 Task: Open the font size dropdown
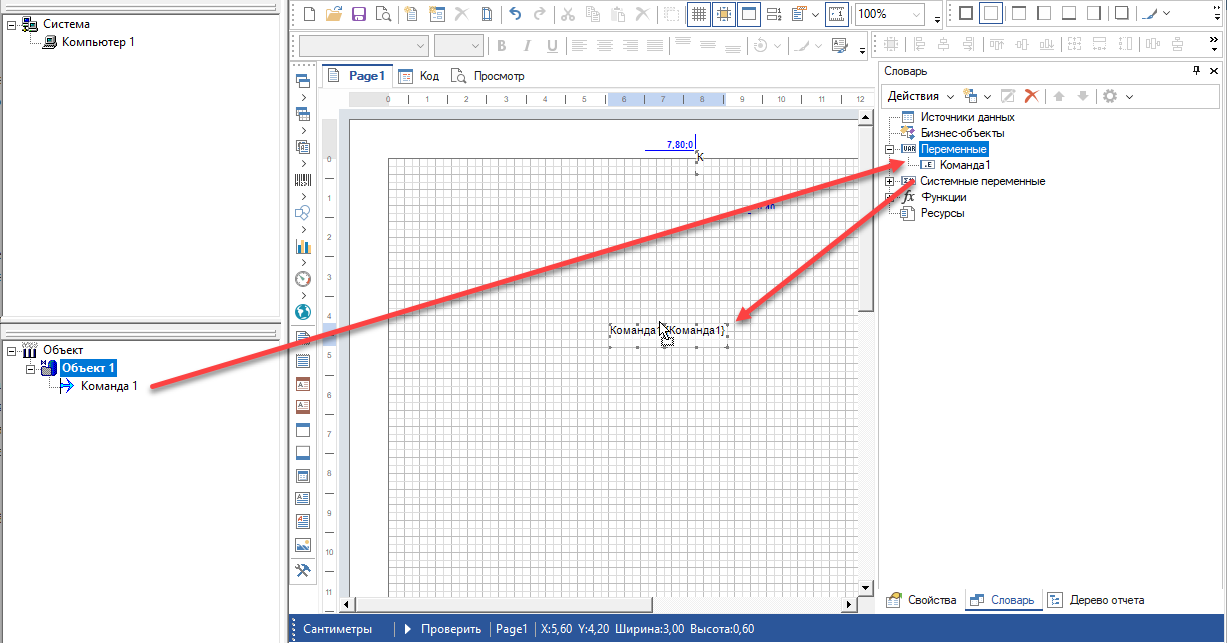pos(474,45)
